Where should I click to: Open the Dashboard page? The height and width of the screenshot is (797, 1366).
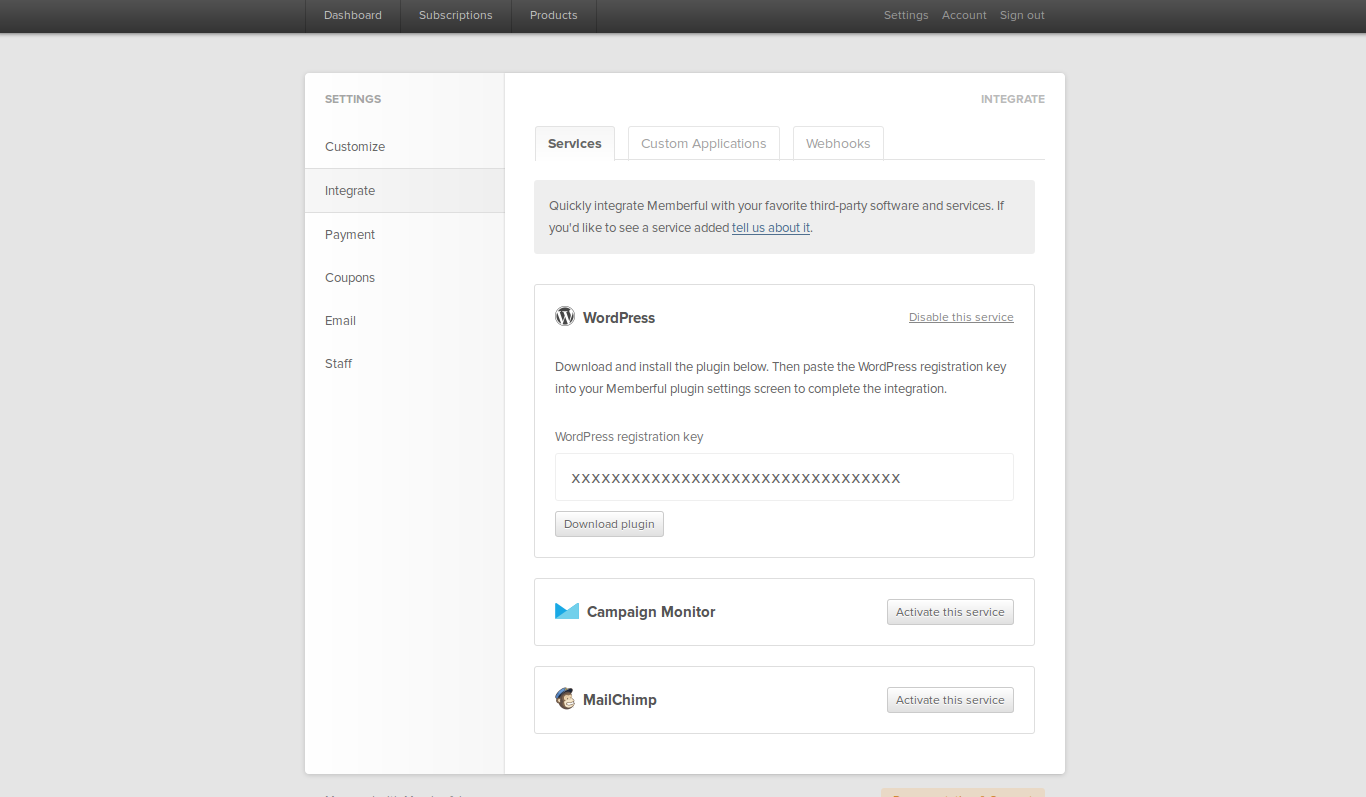[353, 15]
